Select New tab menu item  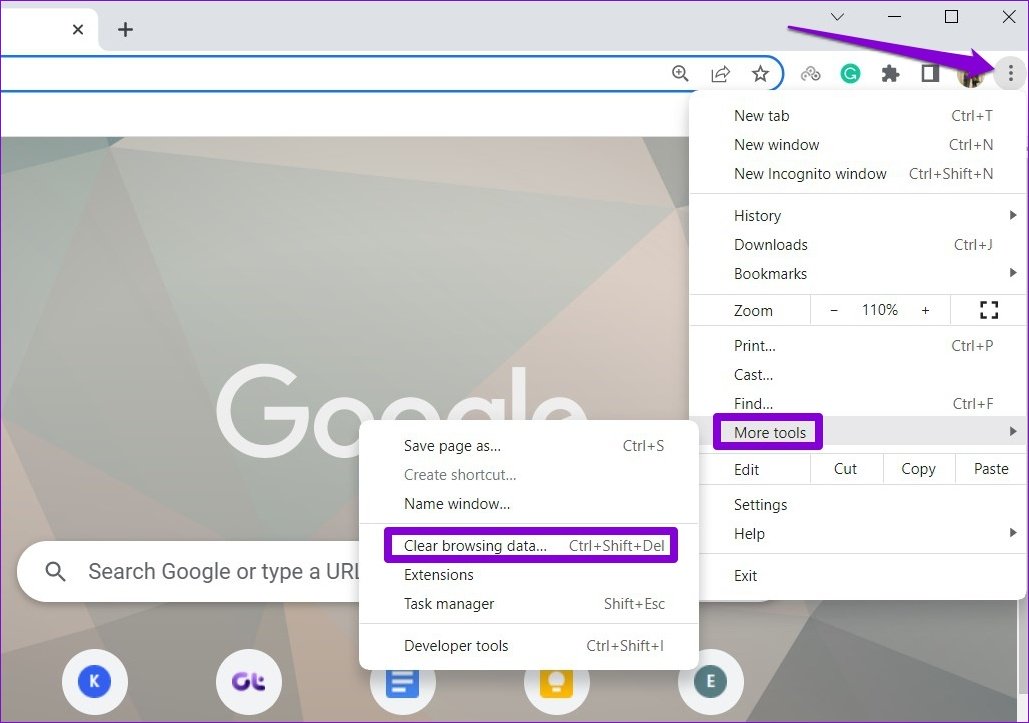858,115
